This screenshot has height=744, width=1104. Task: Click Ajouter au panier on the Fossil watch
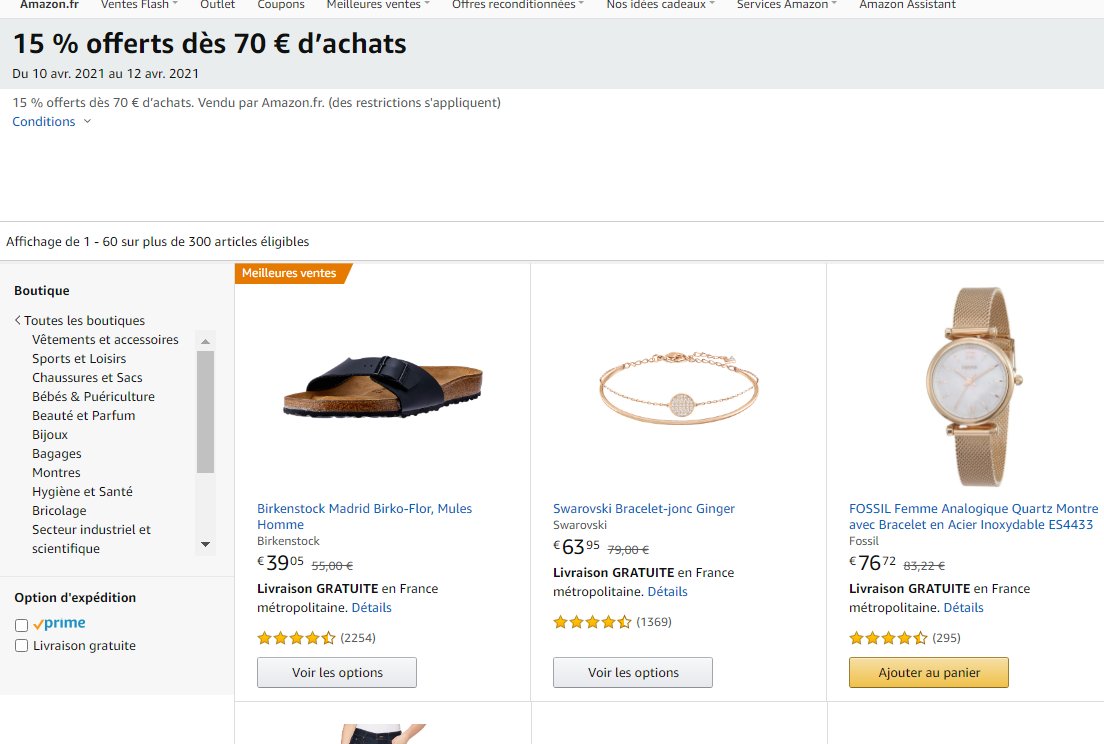(x=928, y=672)
